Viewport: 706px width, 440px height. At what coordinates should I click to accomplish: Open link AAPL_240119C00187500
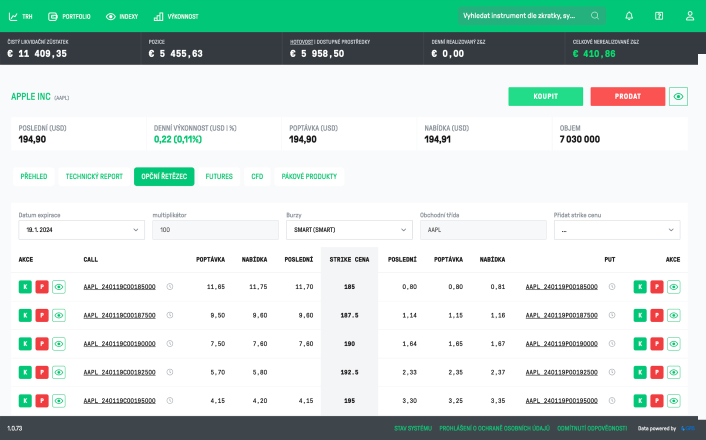click(x=119, y=315)
